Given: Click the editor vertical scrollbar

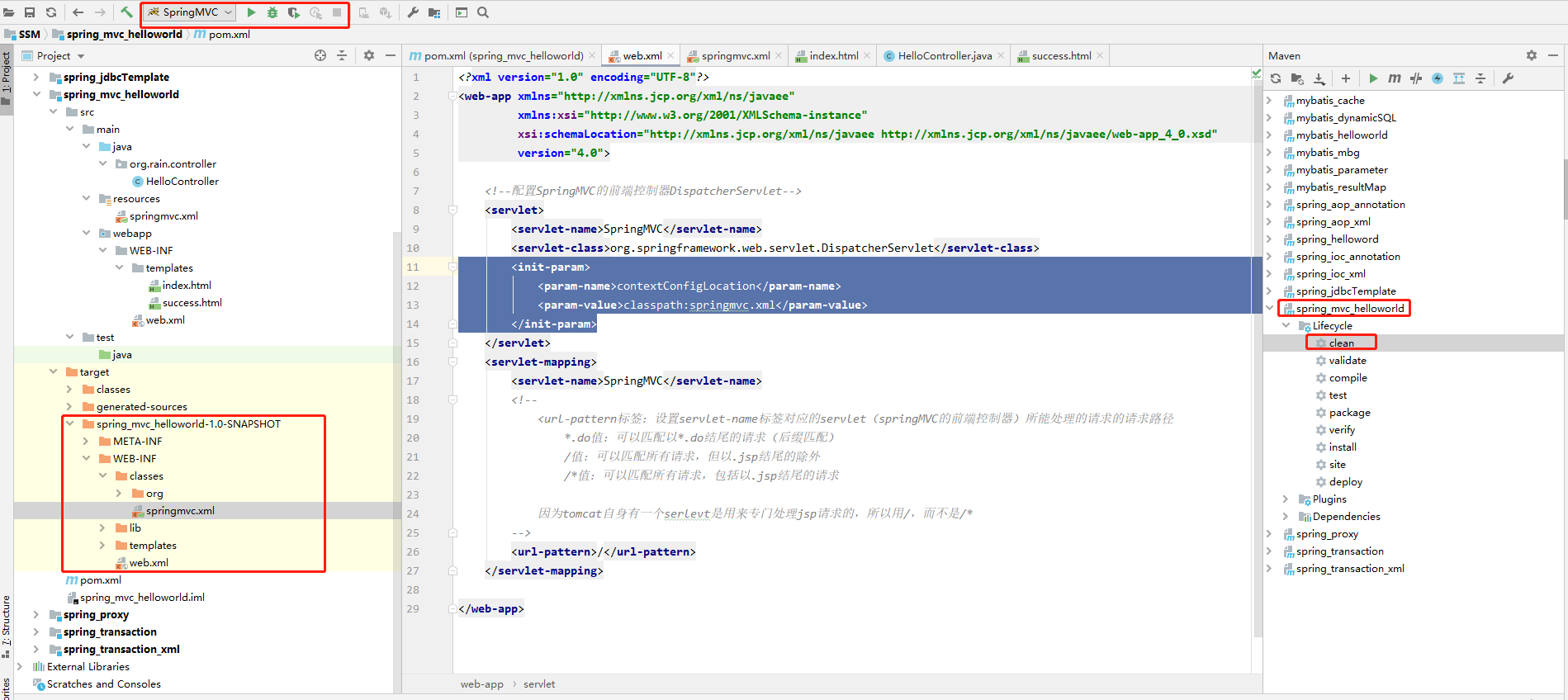Looking at the screenshot, I should click(x=1258, y=359).
